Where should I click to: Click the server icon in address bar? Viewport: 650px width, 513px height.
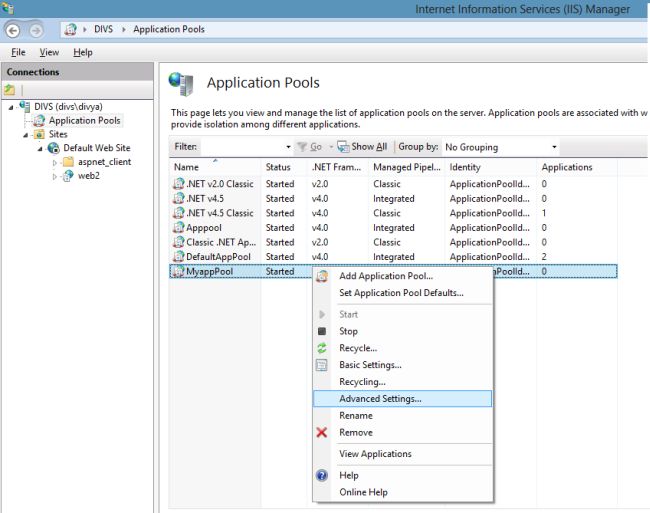[70, 29]
